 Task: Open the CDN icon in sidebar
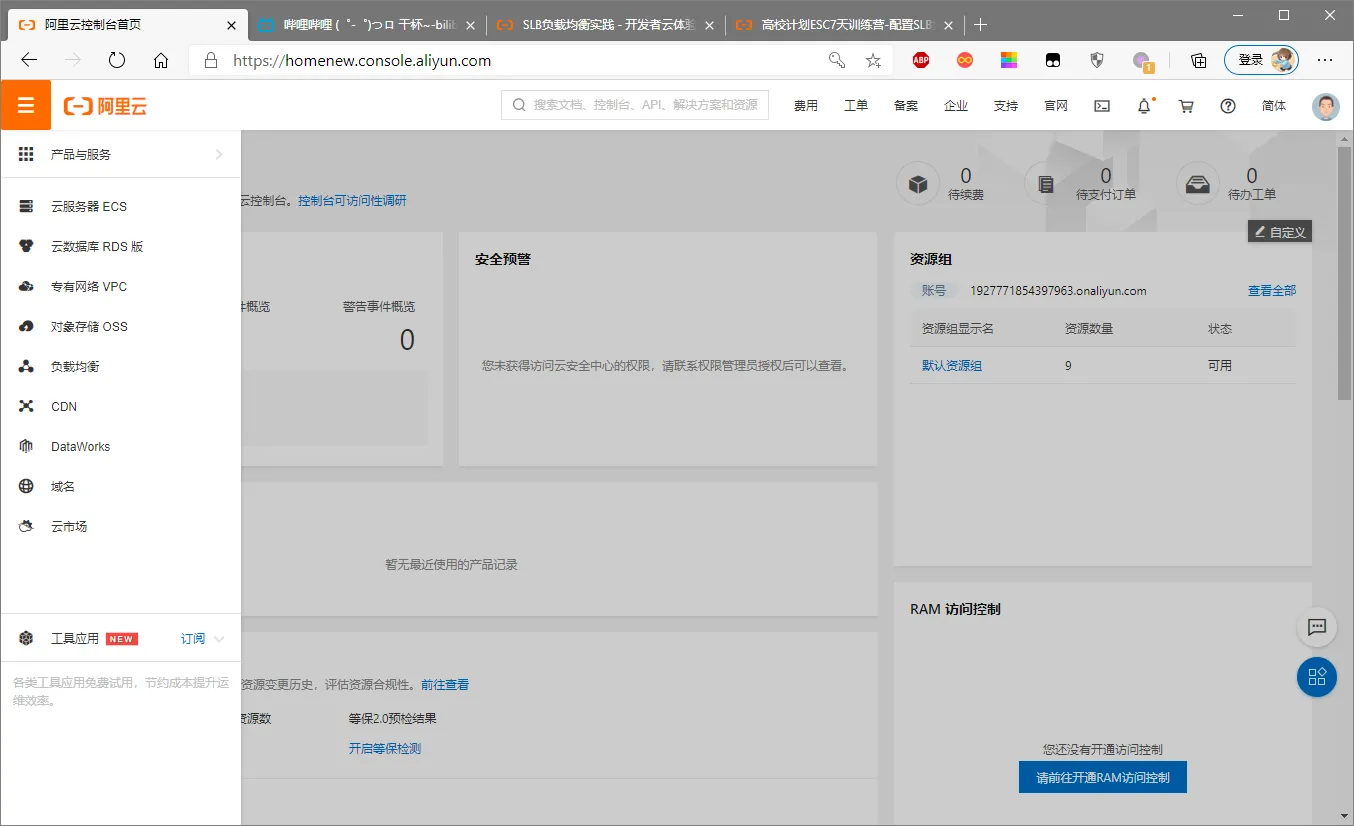pyautogui.click(x=27, y=406)
